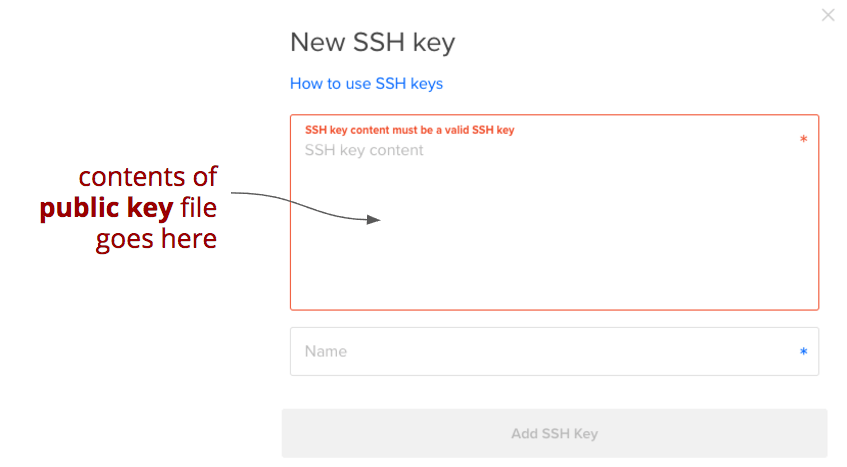
Task: Click the bold public key annotation text
Action: coord(106,208)
